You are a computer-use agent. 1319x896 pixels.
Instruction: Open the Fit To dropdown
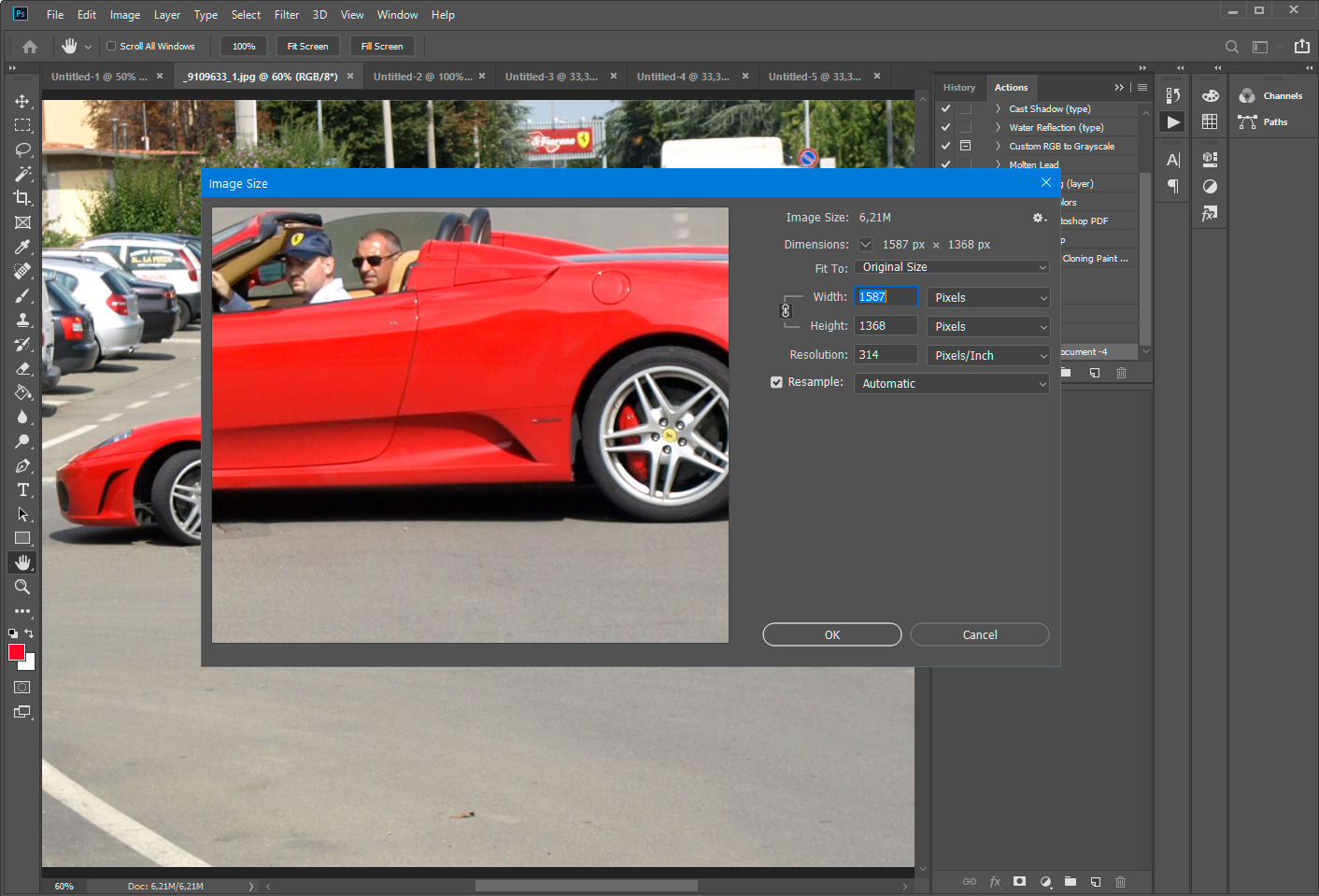951,266
